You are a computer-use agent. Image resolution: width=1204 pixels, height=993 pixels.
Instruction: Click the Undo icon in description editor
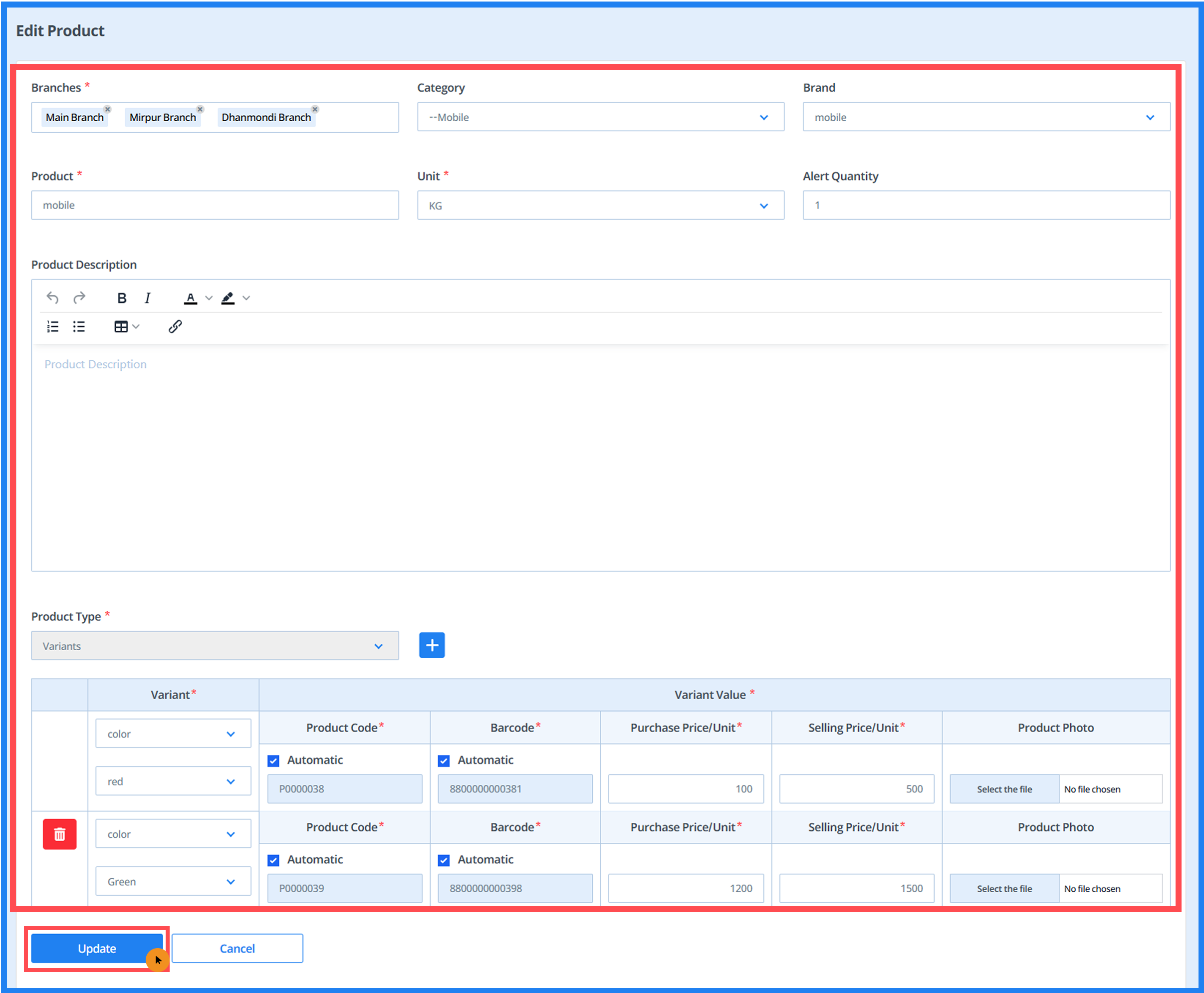[x=52, y=297]
